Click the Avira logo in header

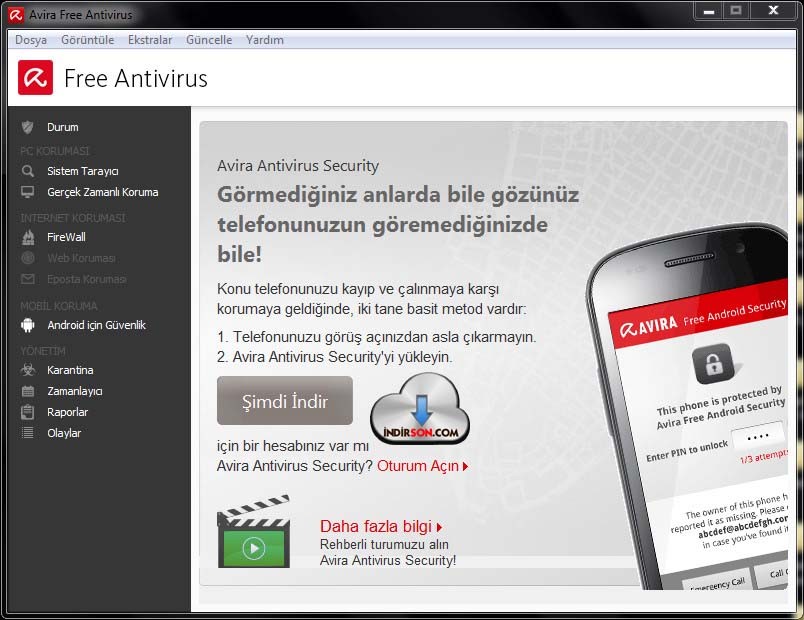[x=35, y=77]
